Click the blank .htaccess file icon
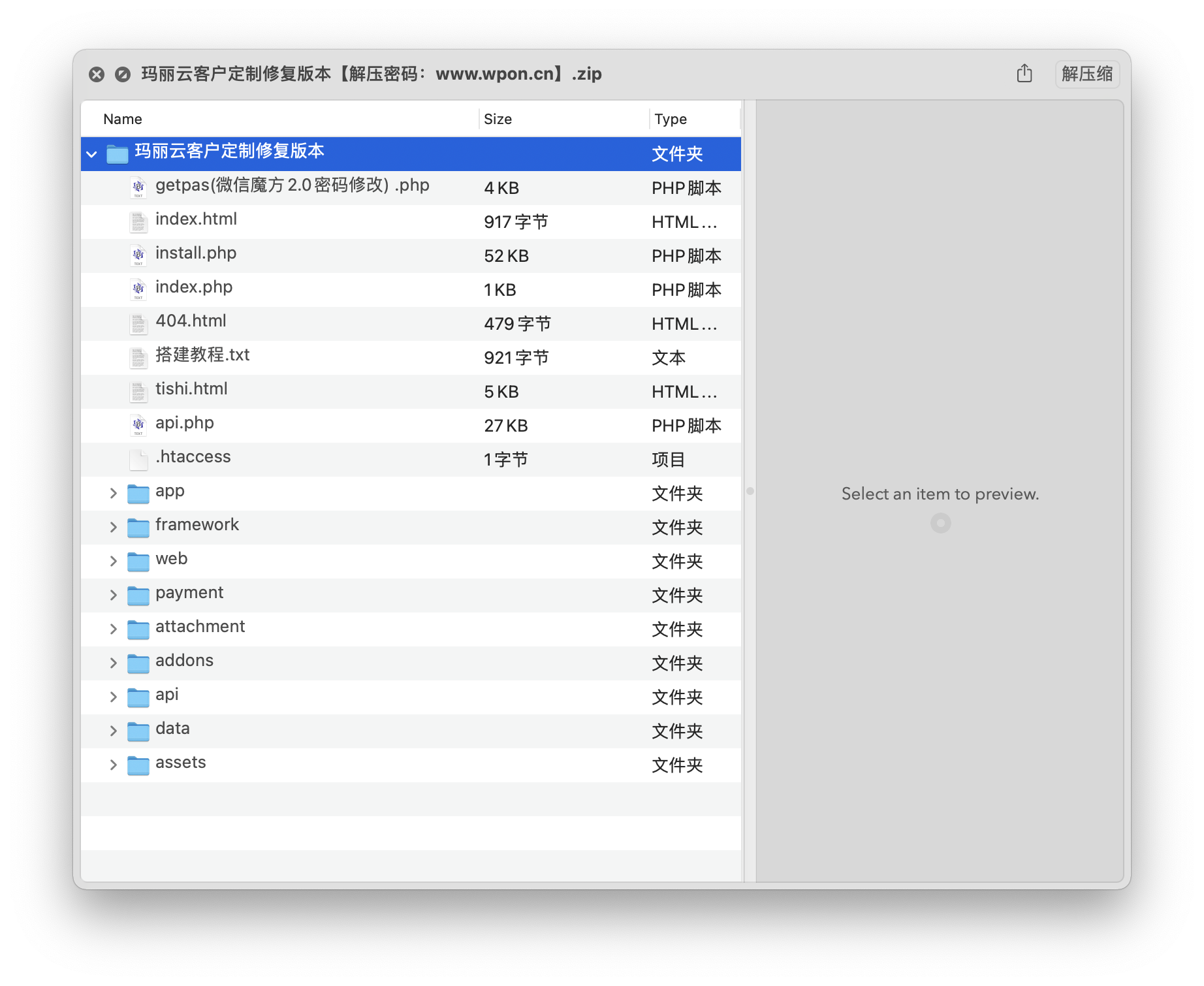The image size is (1204, 986). tap(138, 459)
